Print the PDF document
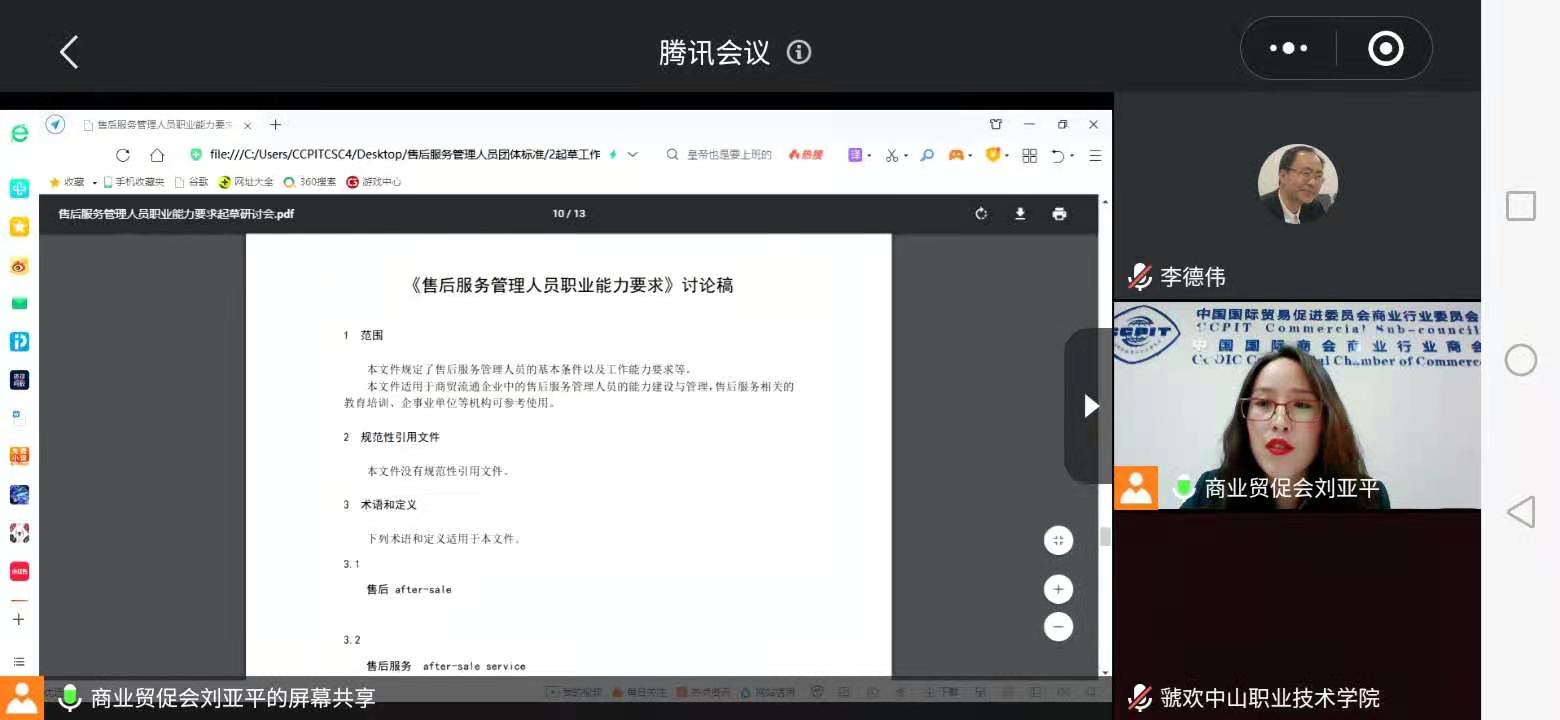The width and height of the screenshot is (1560, 720). point(1059,214)
